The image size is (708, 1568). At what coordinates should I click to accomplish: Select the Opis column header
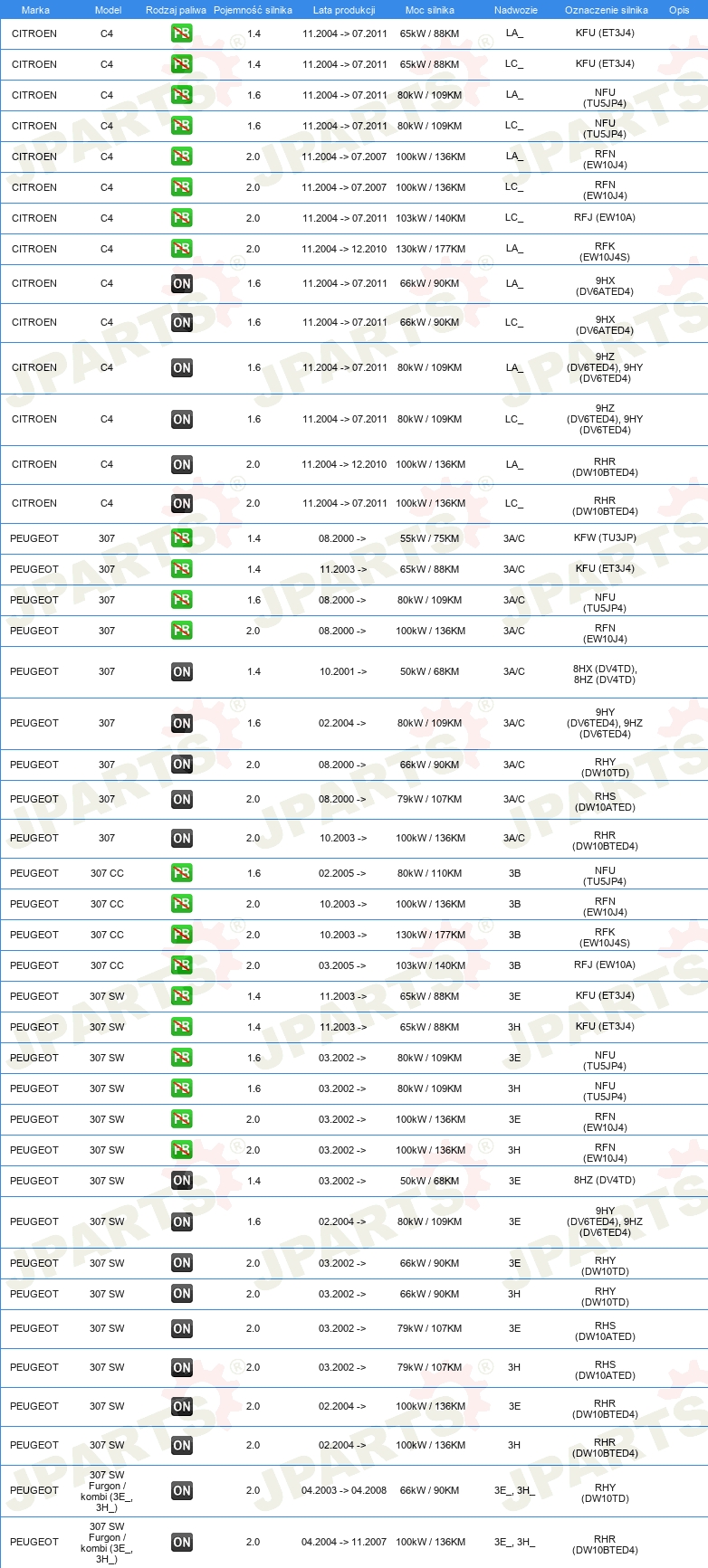click(x=679, y=10)
